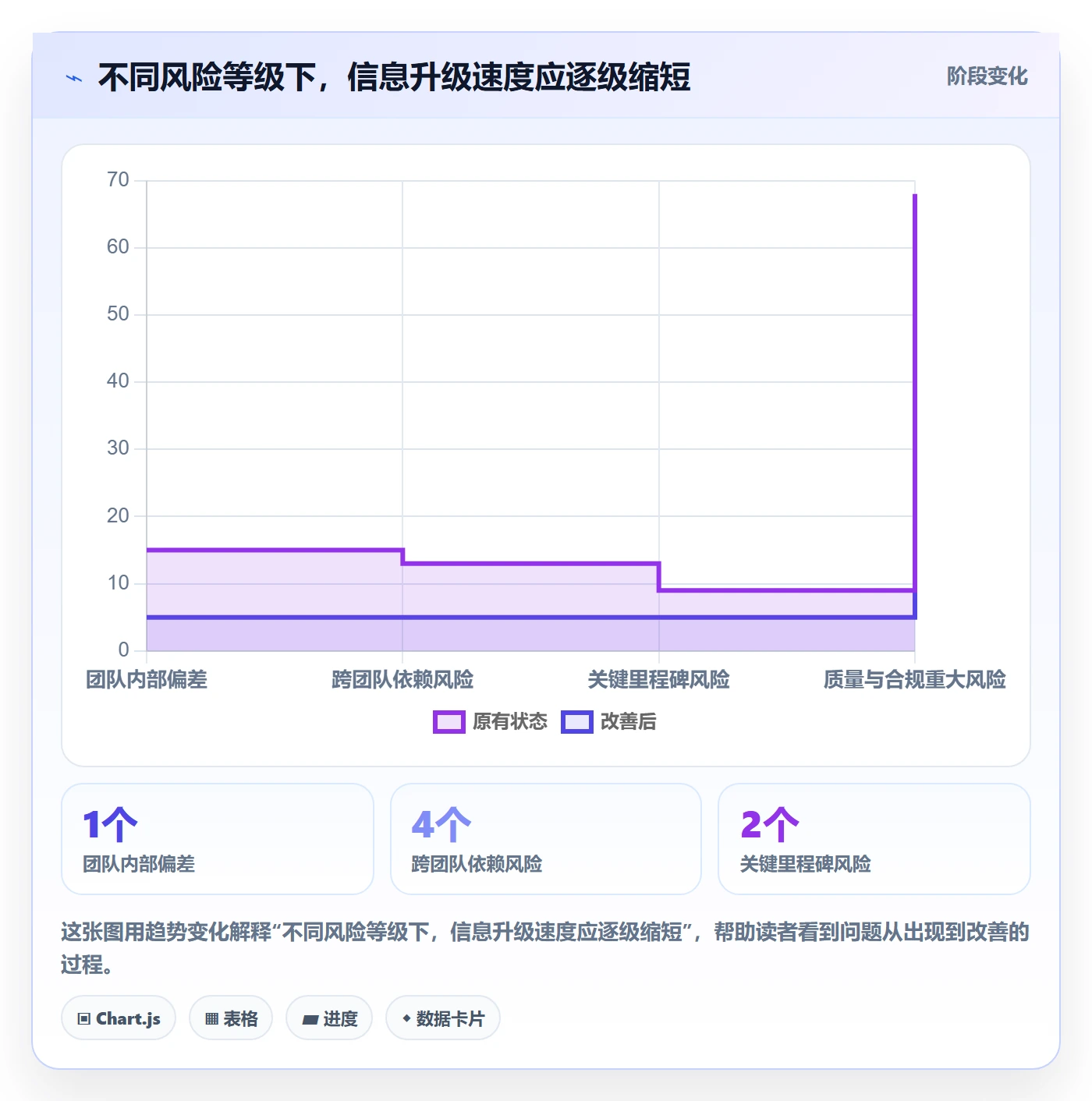Viewport: 1092px width, 1101px height.
Task: Click the progress icon in 进度 tag
Action: tap(310, 1019)
